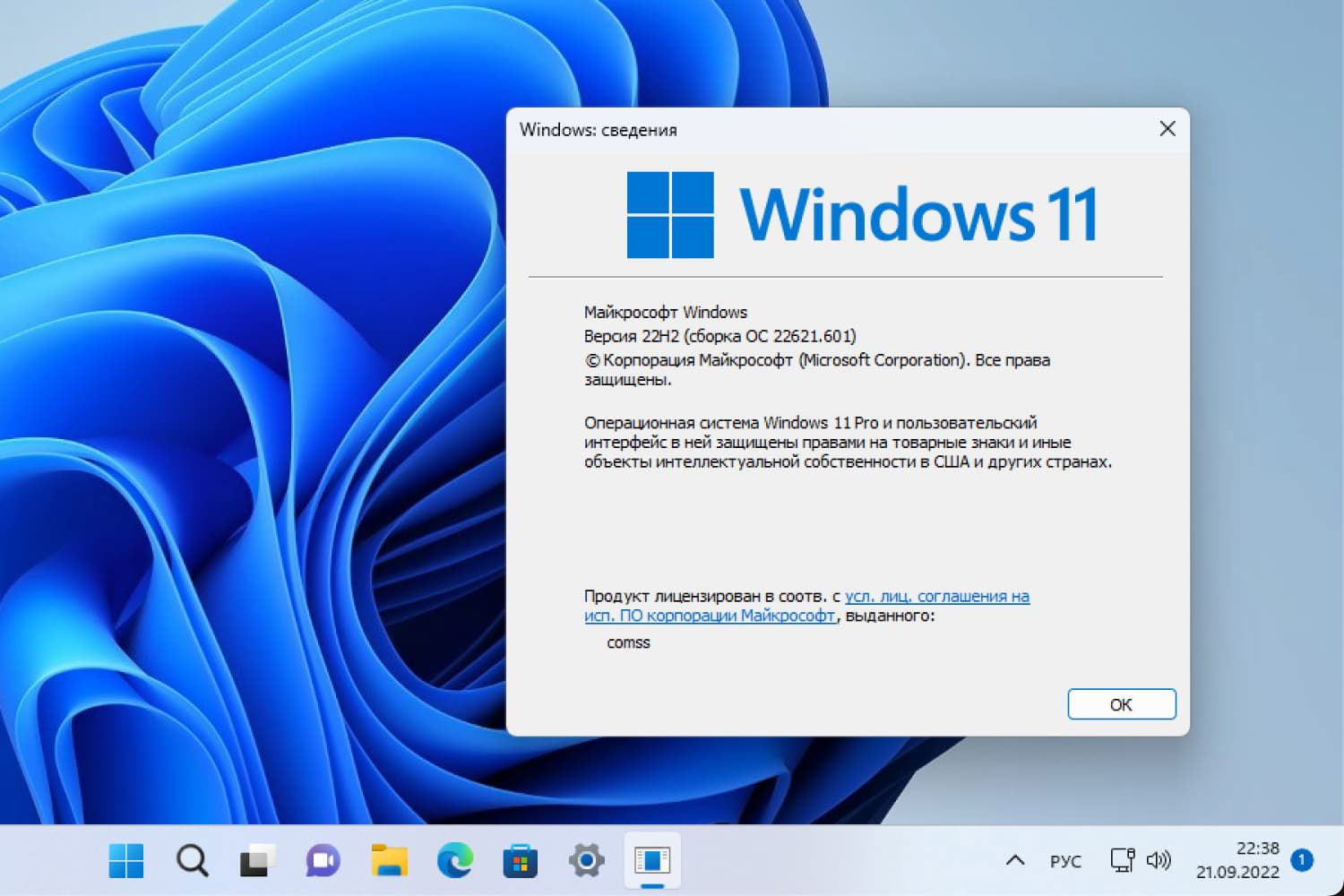This screenshot has height=896, width=1344.
Task: Open Task View from the taskbar
Action: [256, 860]
